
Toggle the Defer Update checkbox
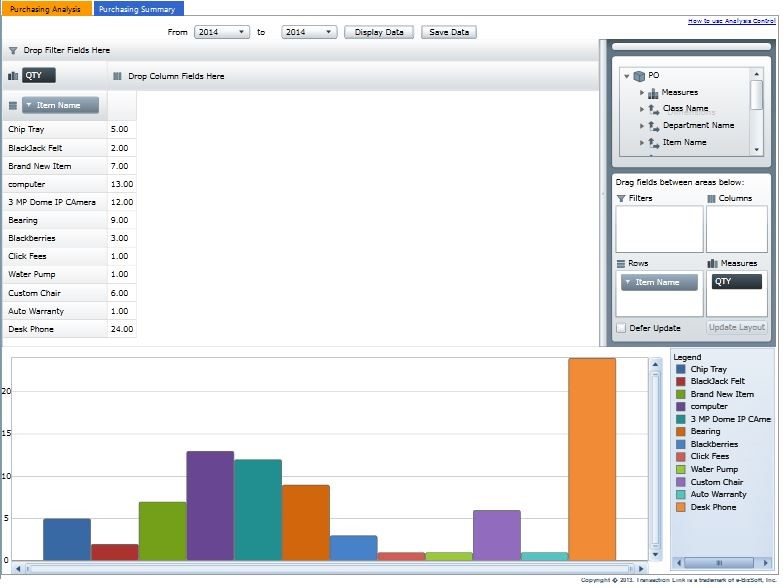(x=621, y=328)
